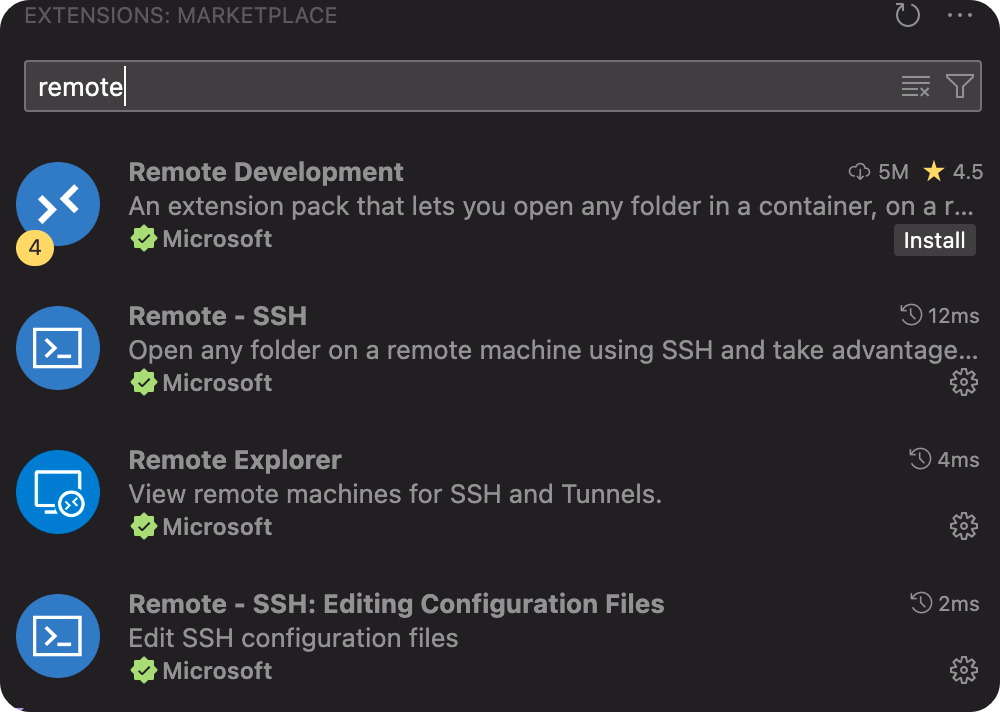Open manage gear for Remote - SSH
1000x712 pixels.
pyautogui.click(x=963, y=382)
